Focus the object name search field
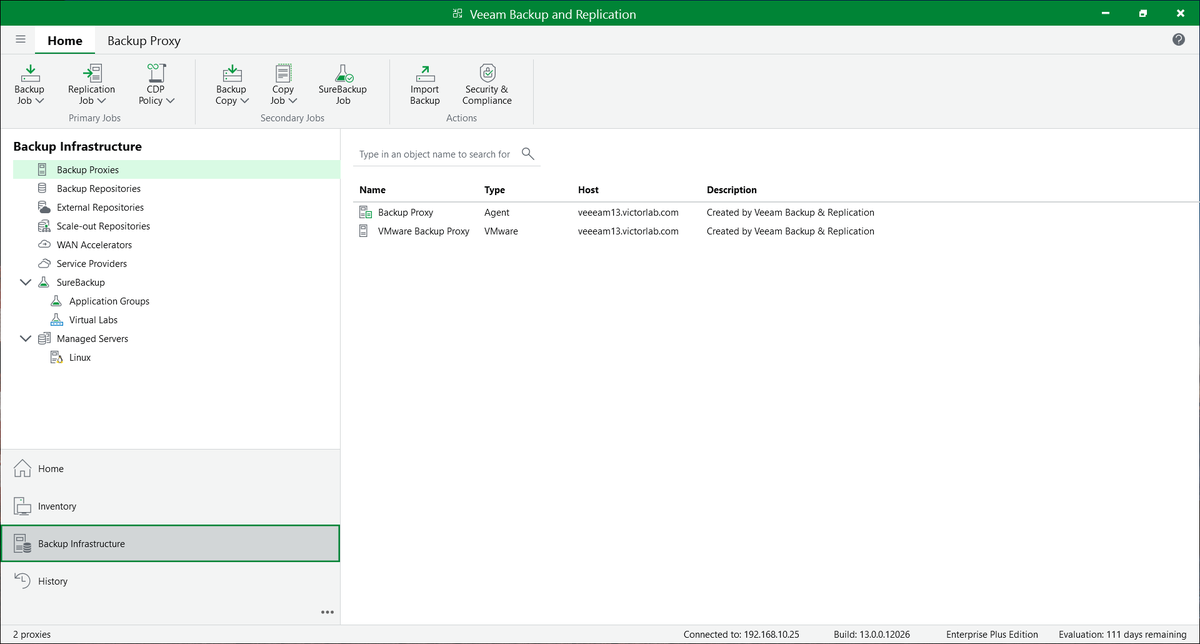Viewport: 1200px width, 644px height. tap(435, 154)
